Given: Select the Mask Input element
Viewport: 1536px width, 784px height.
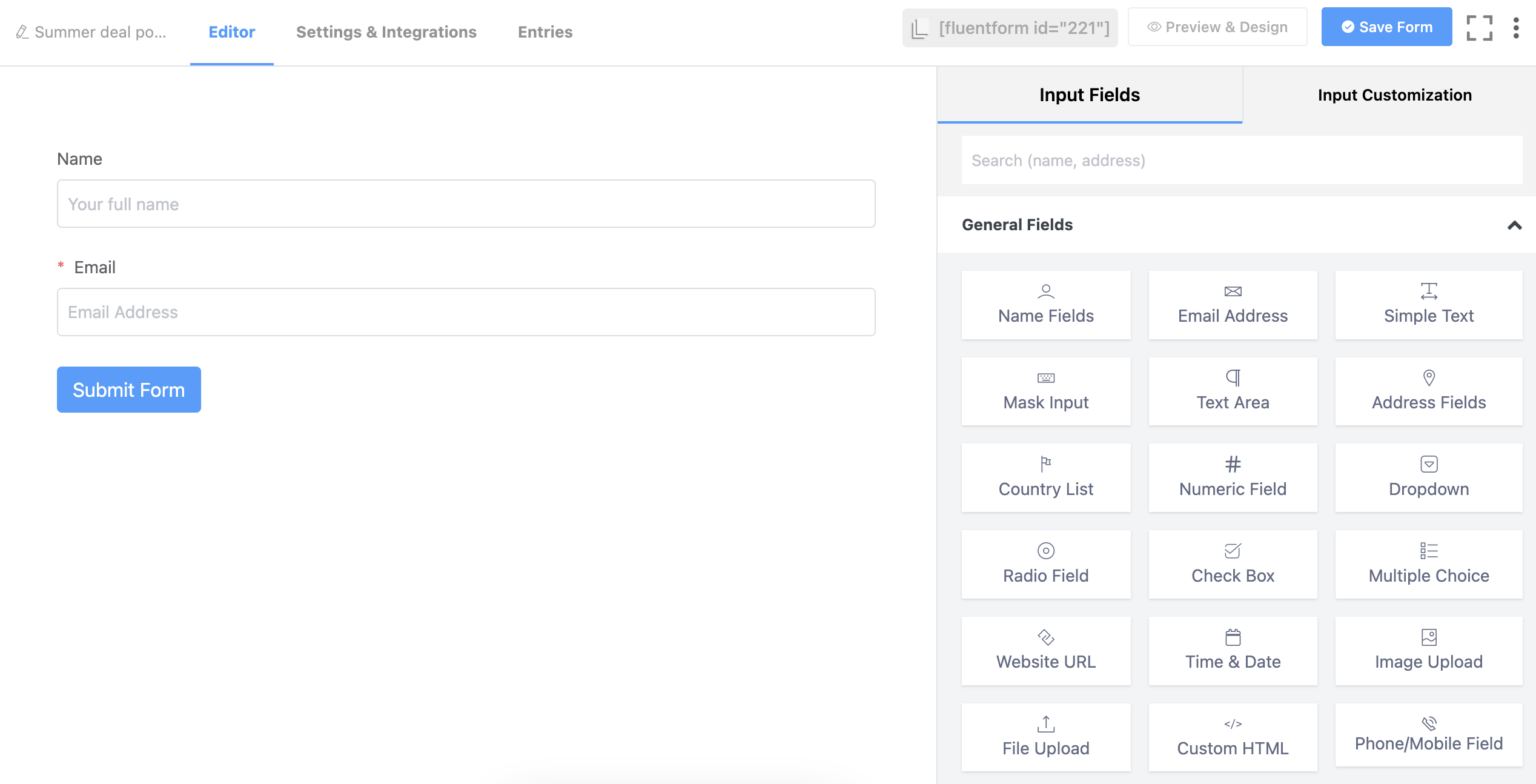Looking at the screenshot, I should click(1045, 391).
